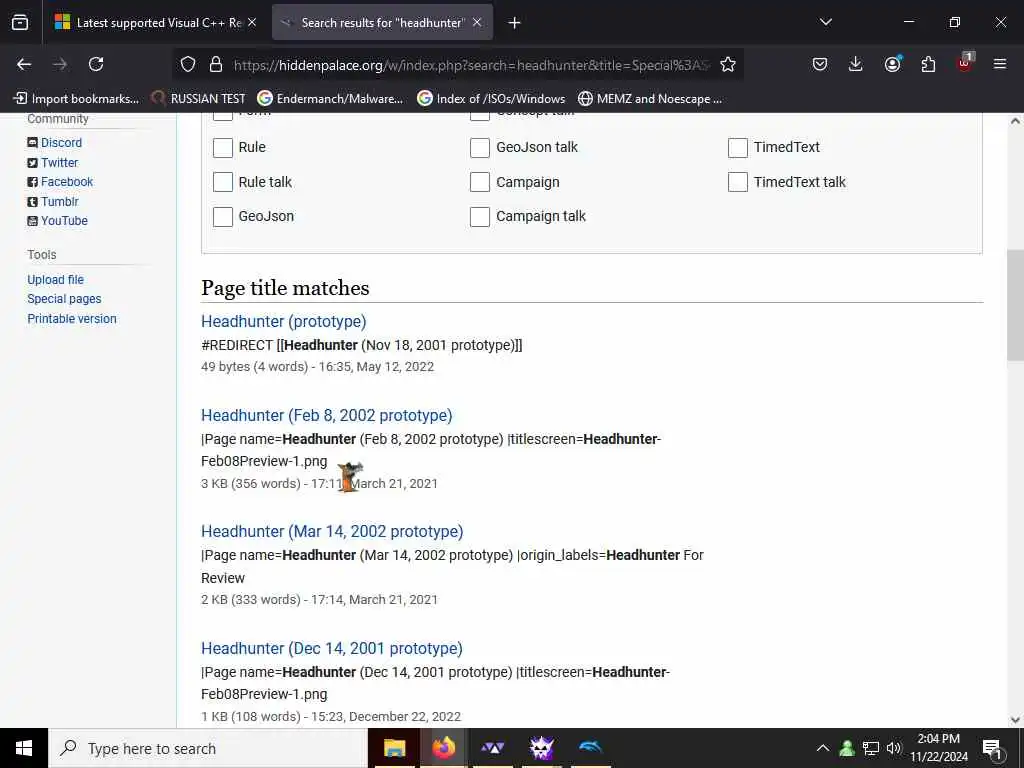Switch to the Latest supported Visual C++ tab
The image size is (1024, 768).
155,23
